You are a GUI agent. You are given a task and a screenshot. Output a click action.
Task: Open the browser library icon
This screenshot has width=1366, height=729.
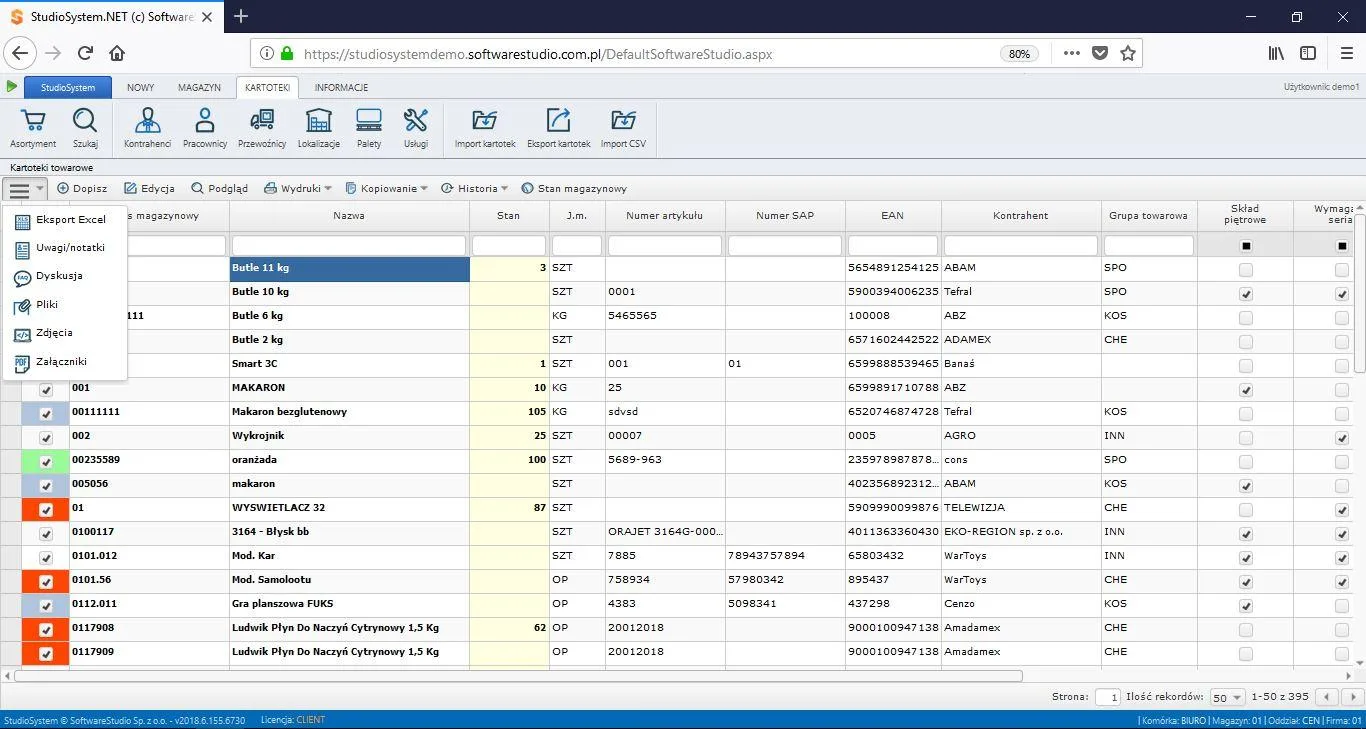[x=1277, y=53]
